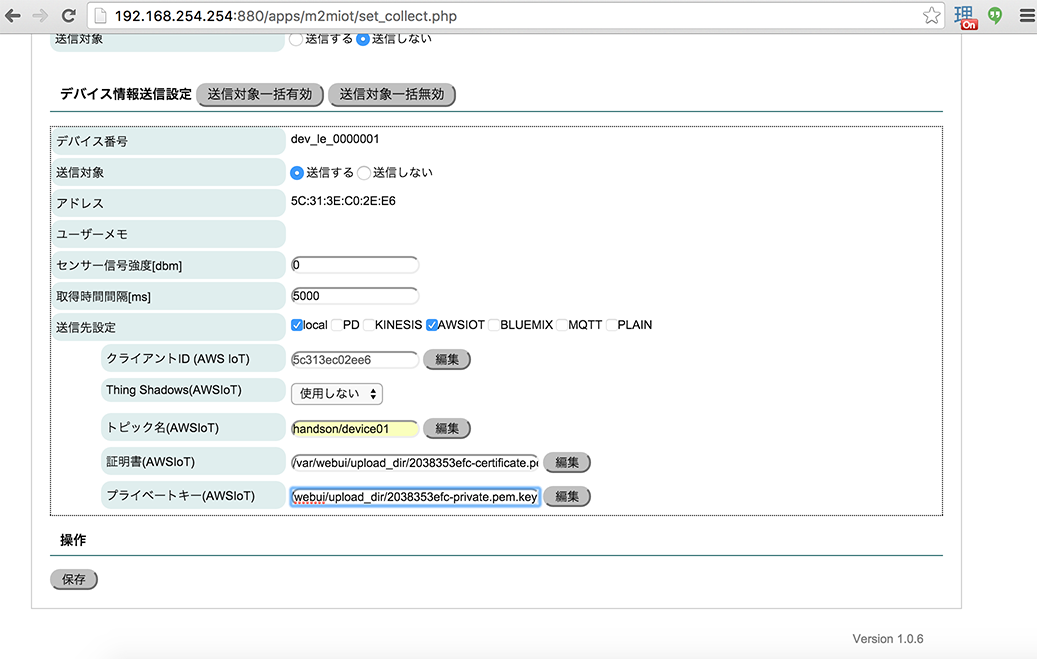This screenshot has width=1037, height=659.
Task: Enable the MQTT checkbox
Action: click(561, 325)
